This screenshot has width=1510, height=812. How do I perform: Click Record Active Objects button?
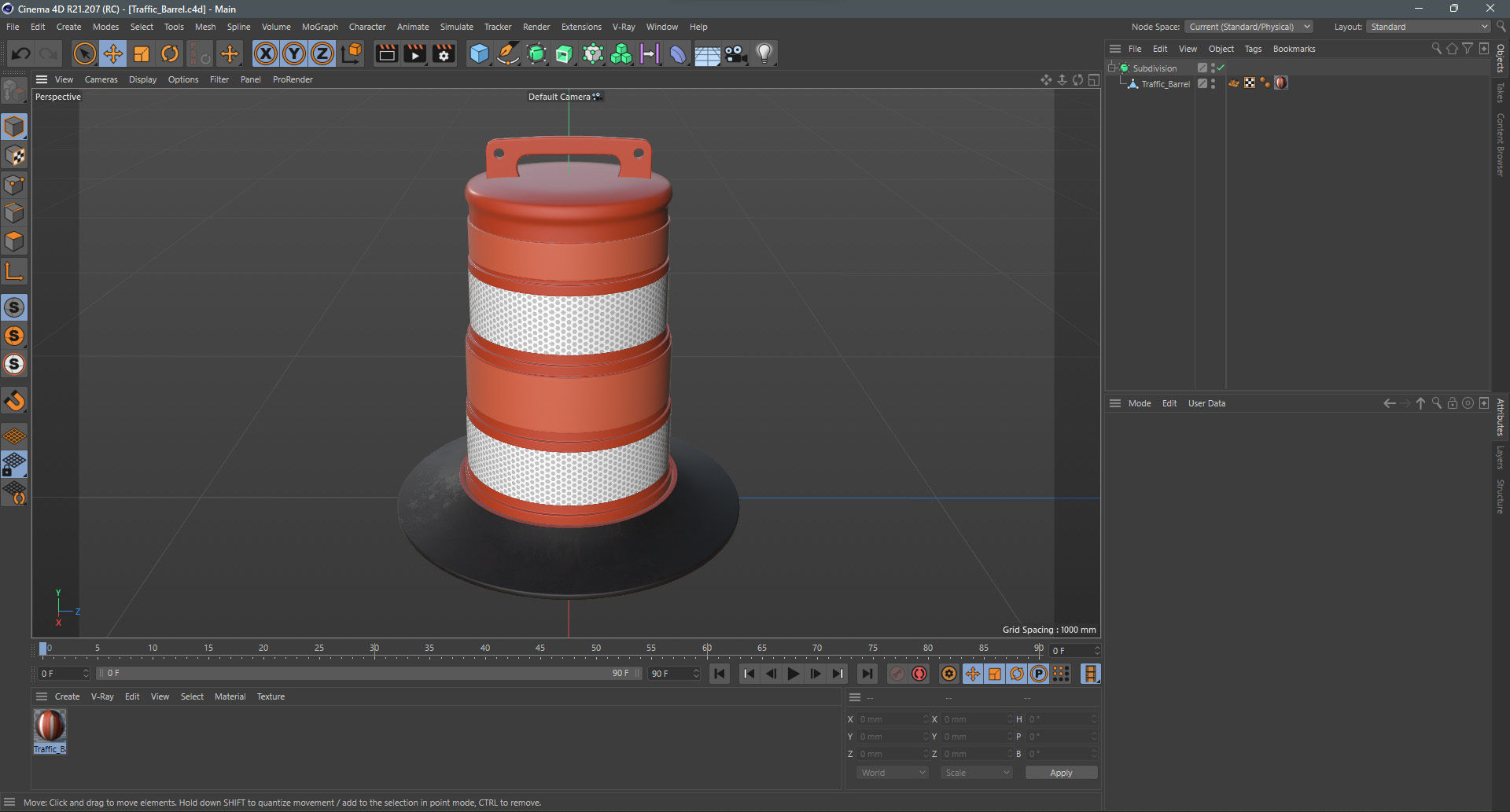point(897,674)
